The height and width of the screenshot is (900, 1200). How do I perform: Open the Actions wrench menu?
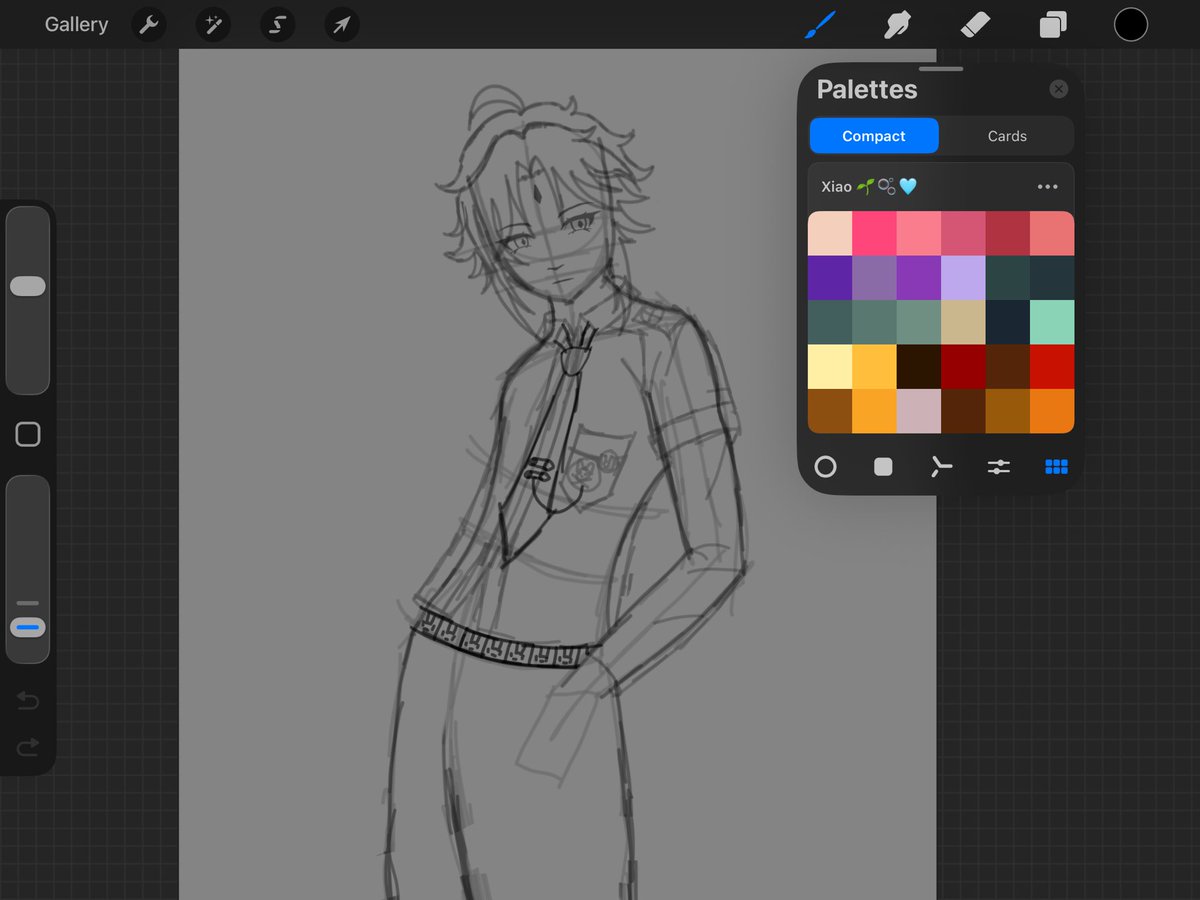click(148, 25)
